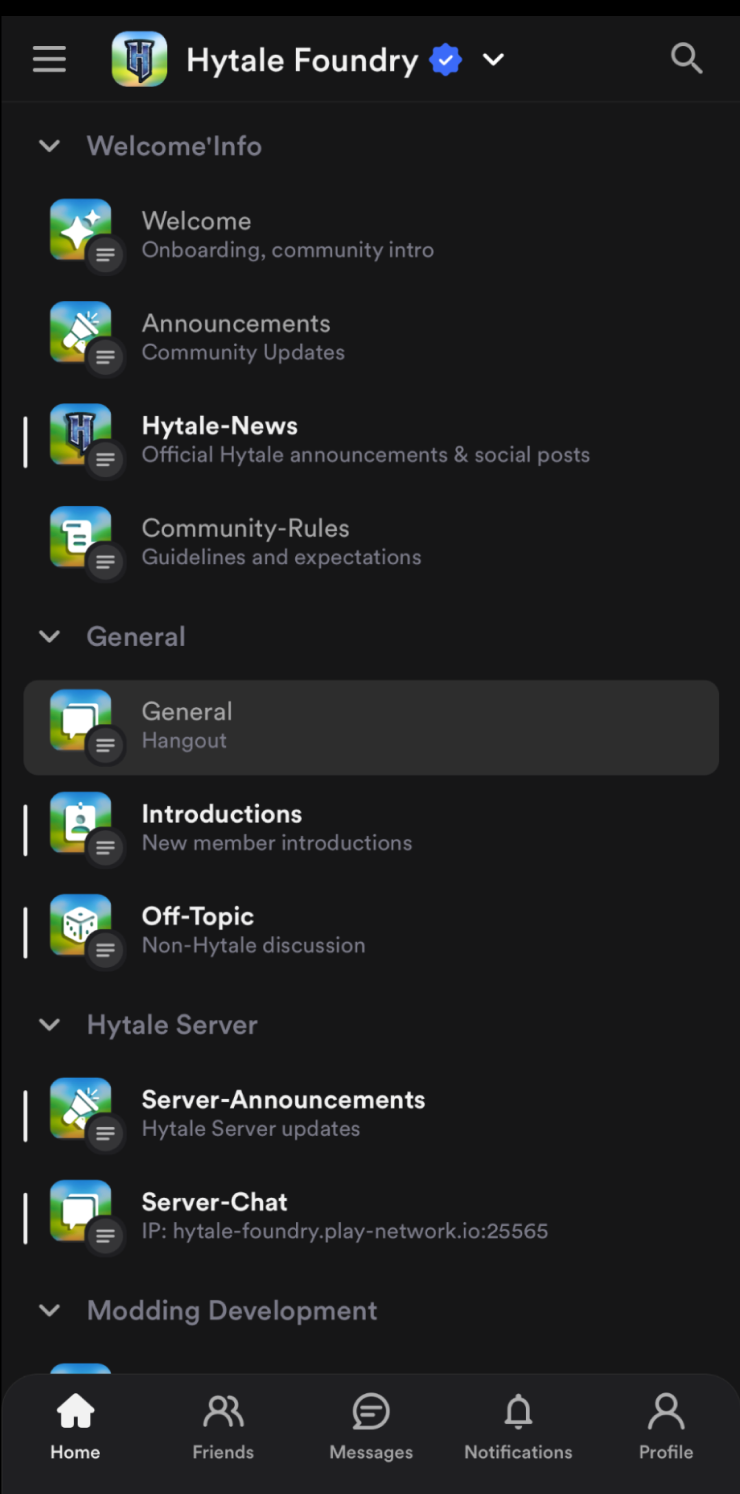Open the hamburger menu
The height and width of the screenshot is (1494, 740).
pyautogui.click(x=49, y=60)
